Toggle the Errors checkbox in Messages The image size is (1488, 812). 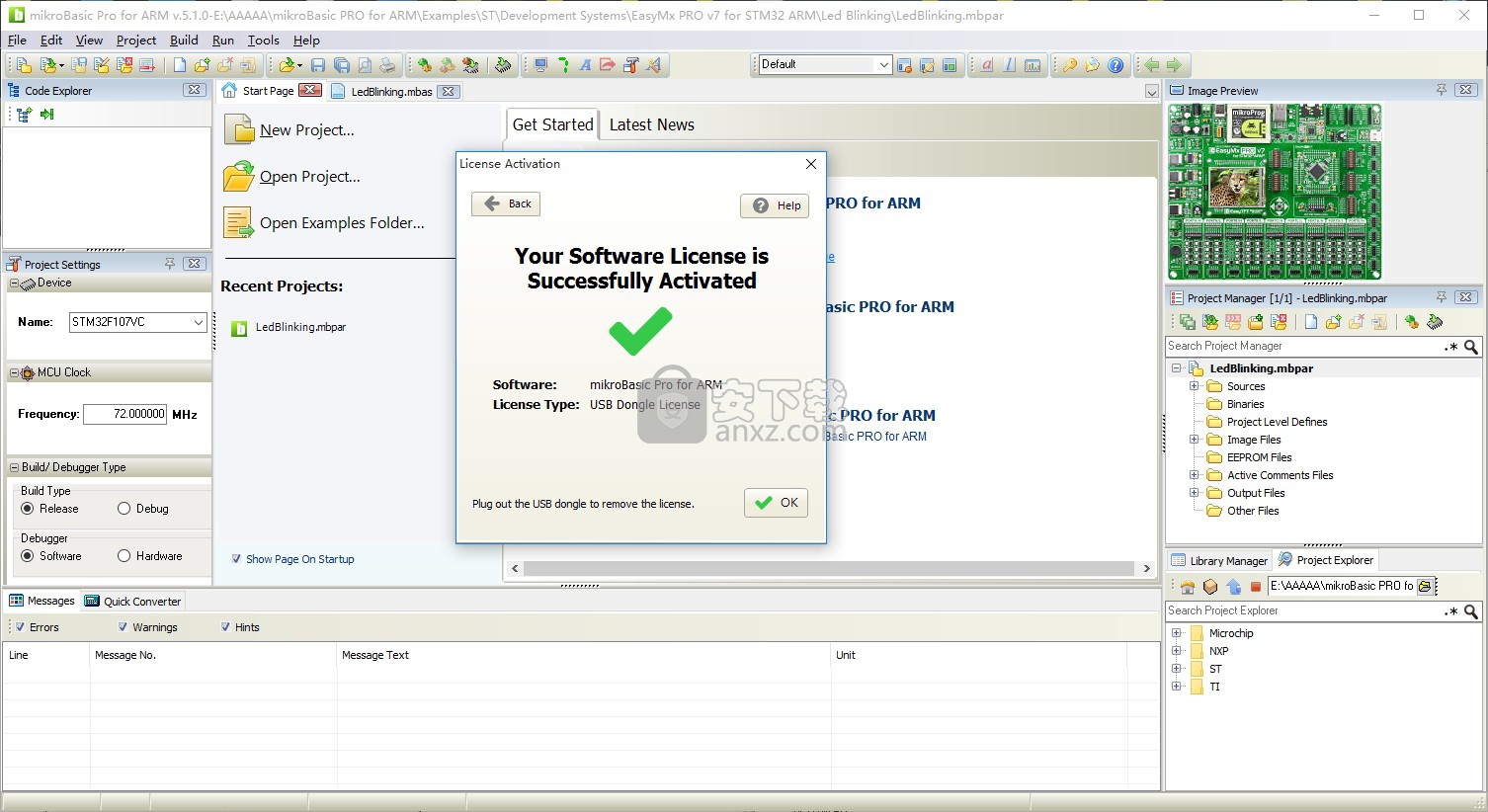click(x=19, y=627)
